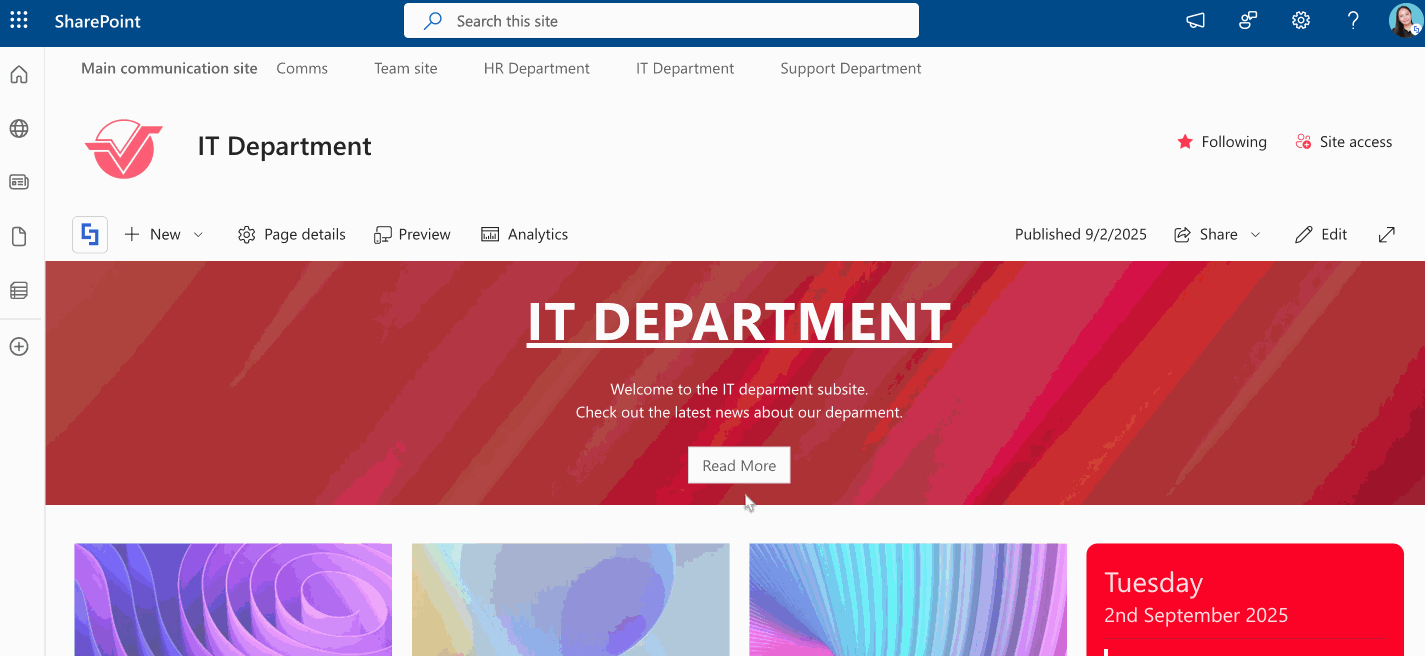Open My sites globe icon in left rail
The image size is (1425, 656).
(19, 129)
